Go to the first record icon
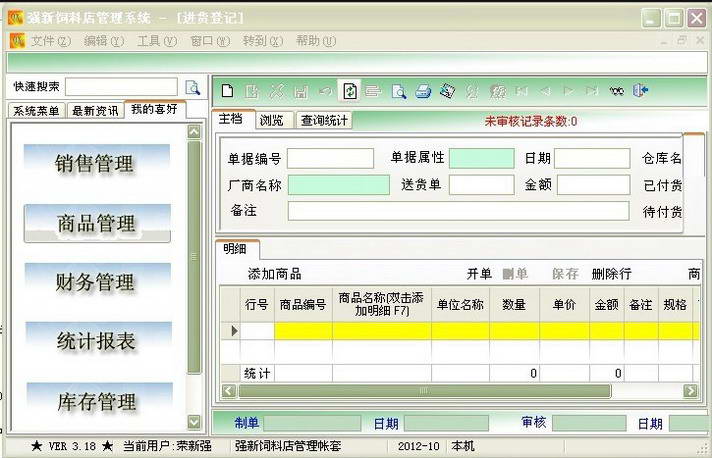The height and width of the screenshot is (458, 712). (x=521, y=91)
